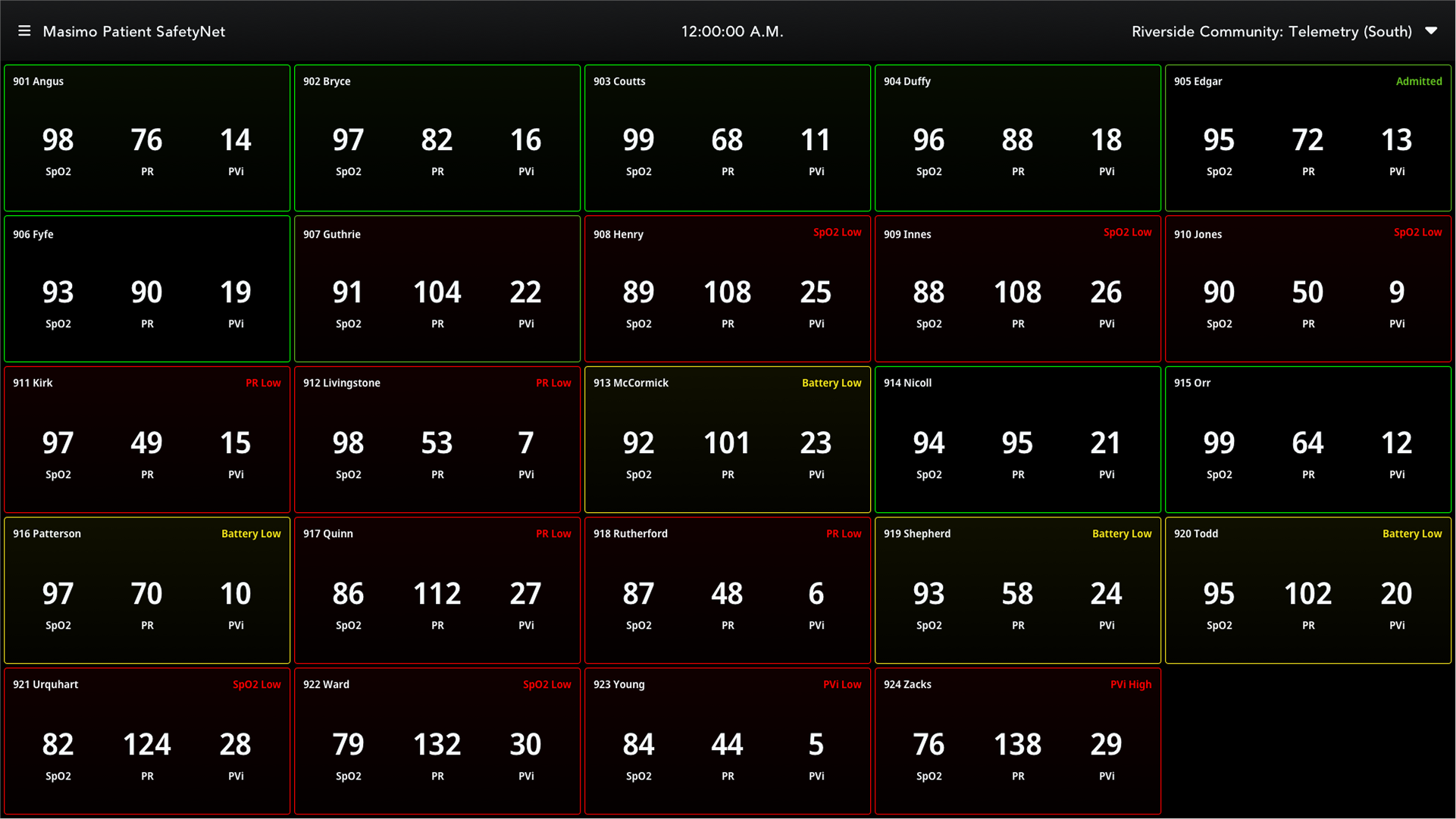
Task: Expand the unit selection dropdown arrow
Action: pyautogui.click(x=1431, y=31)
